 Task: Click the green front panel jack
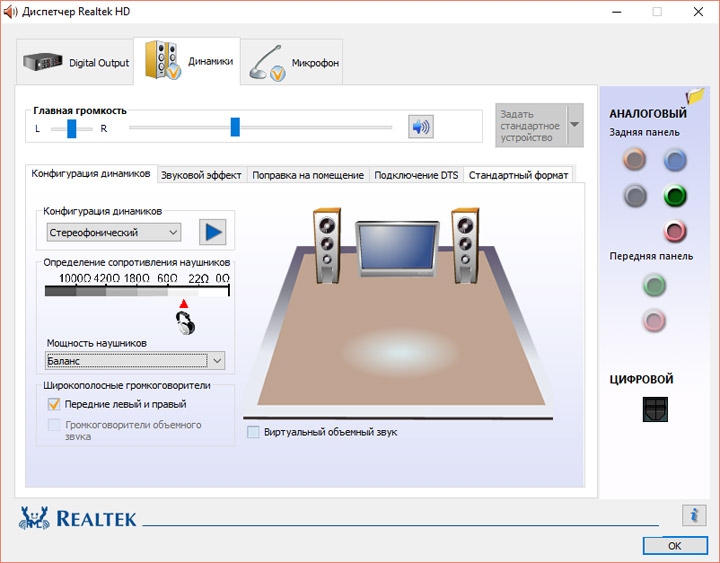pyautogui.click(x=654, y=285)
